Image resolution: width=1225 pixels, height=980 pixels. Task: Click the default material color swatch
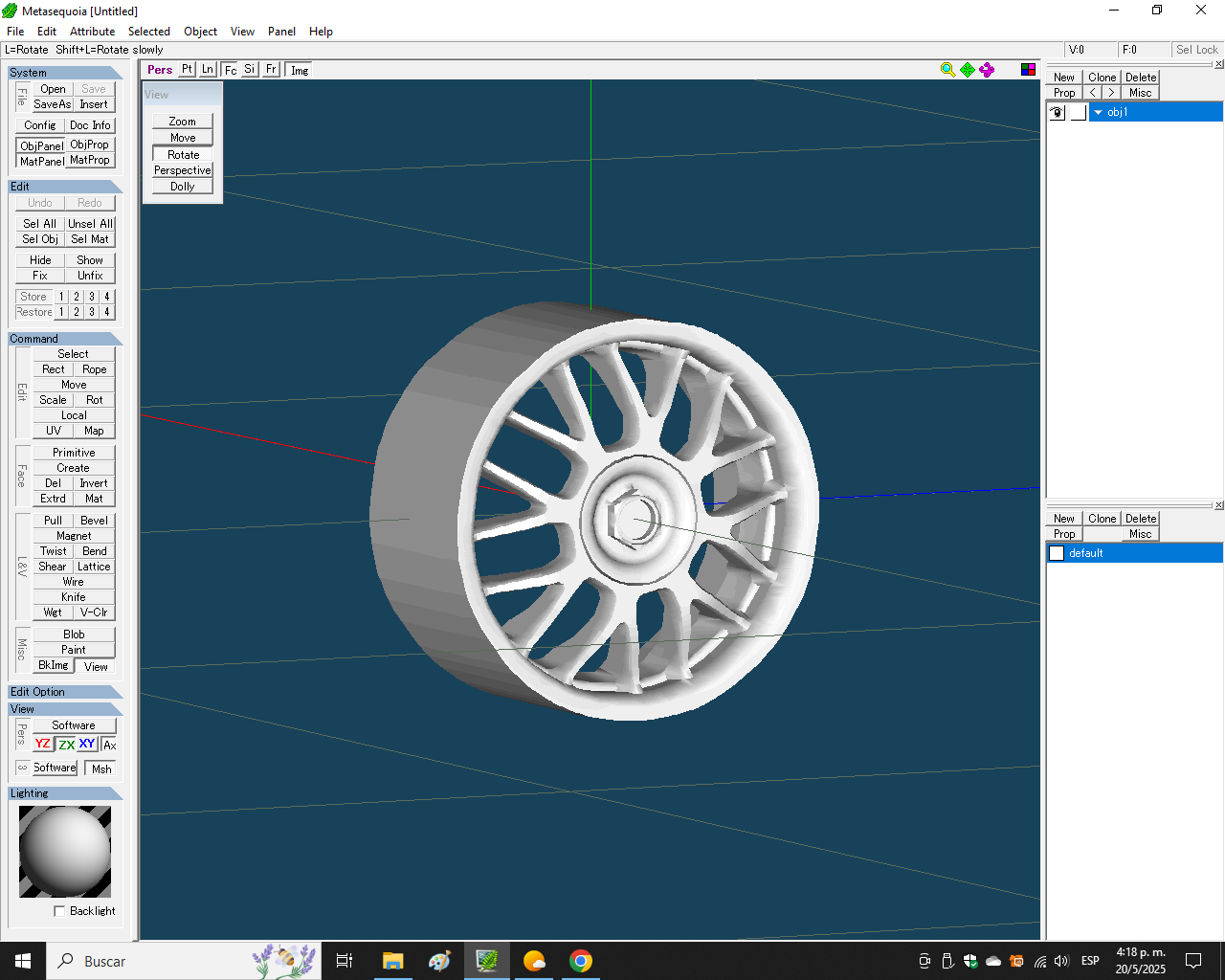coord(1057,553)
